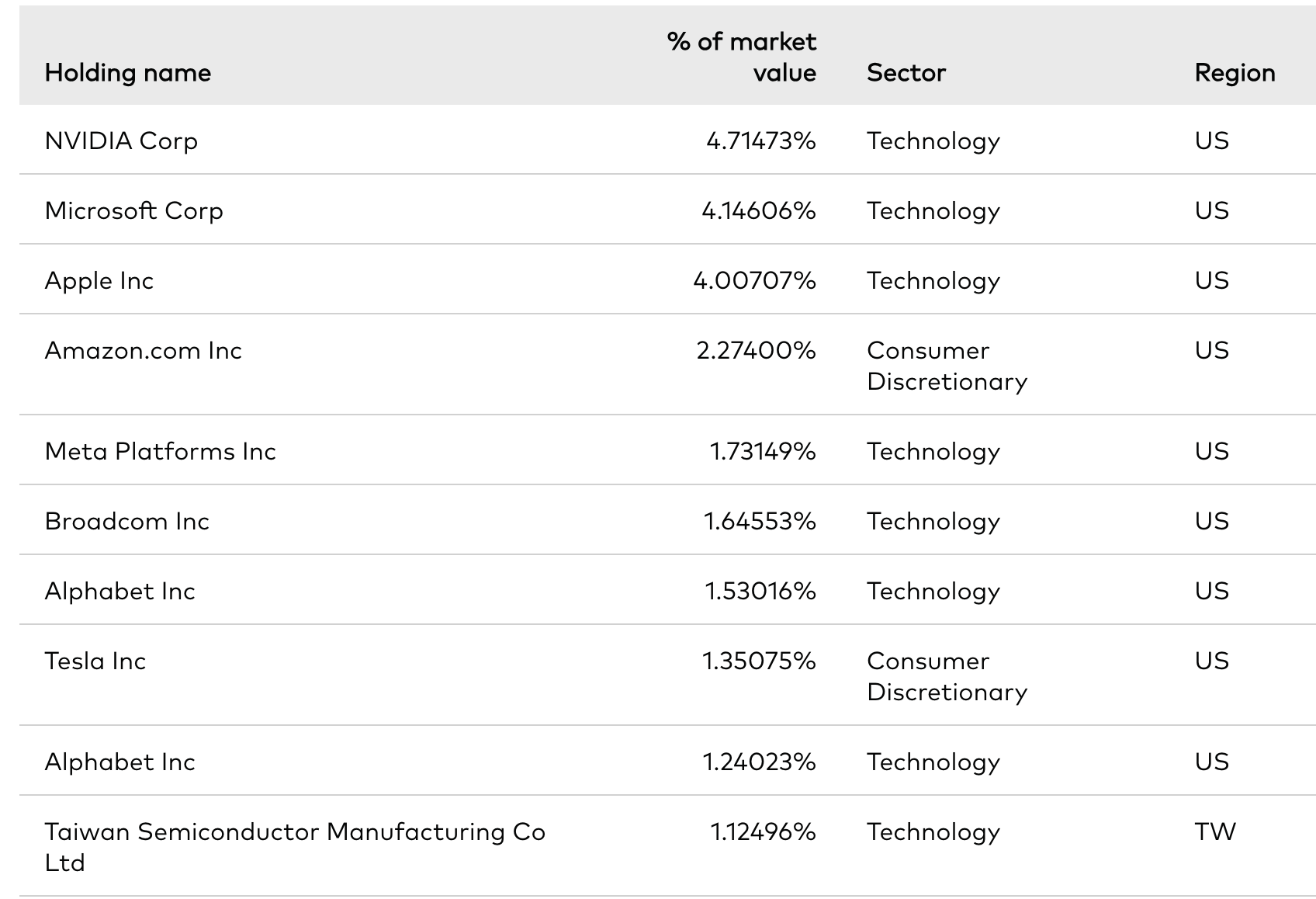Click the Meta Platforms Inc holding
This screenshot has height=899, width=1316.
[x=160, y=452]
